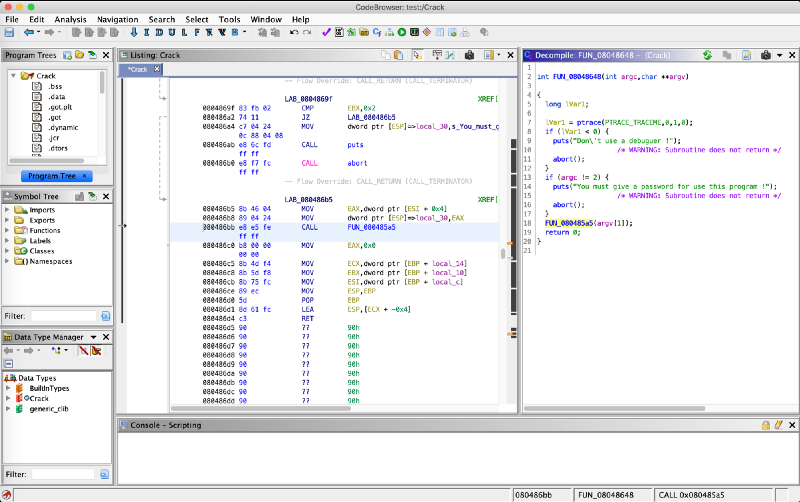
Task: Paste in Listing with clipboard icon
Action: (398, 55)
